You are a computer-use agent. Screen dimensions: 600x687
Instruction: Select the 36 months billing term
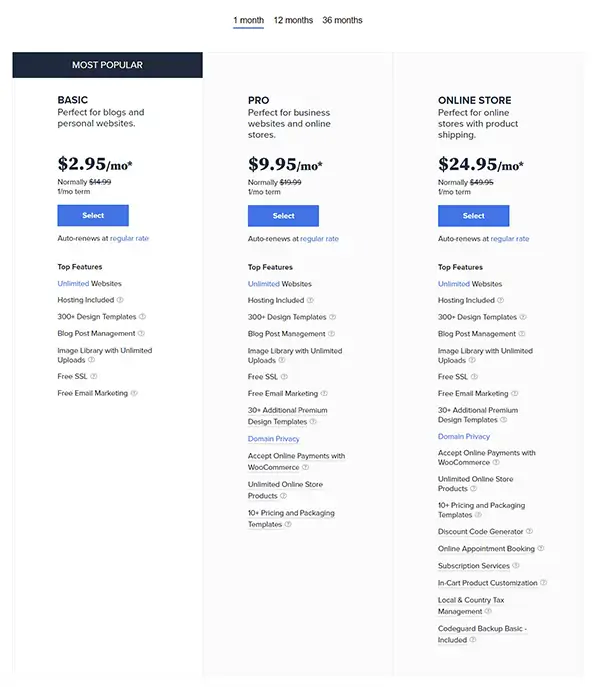pos(342,20)
